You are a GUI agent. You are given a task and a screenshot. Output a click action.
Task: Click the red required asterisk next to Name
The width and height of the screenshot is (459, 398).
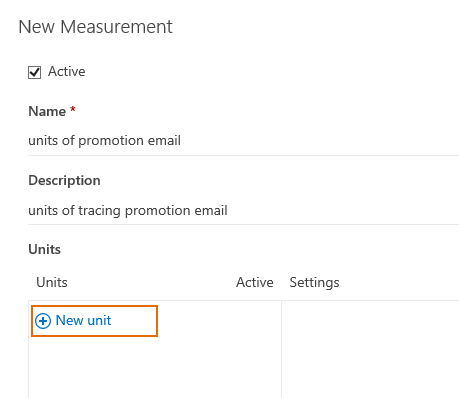pyautogui.click(x=73, y=110)
